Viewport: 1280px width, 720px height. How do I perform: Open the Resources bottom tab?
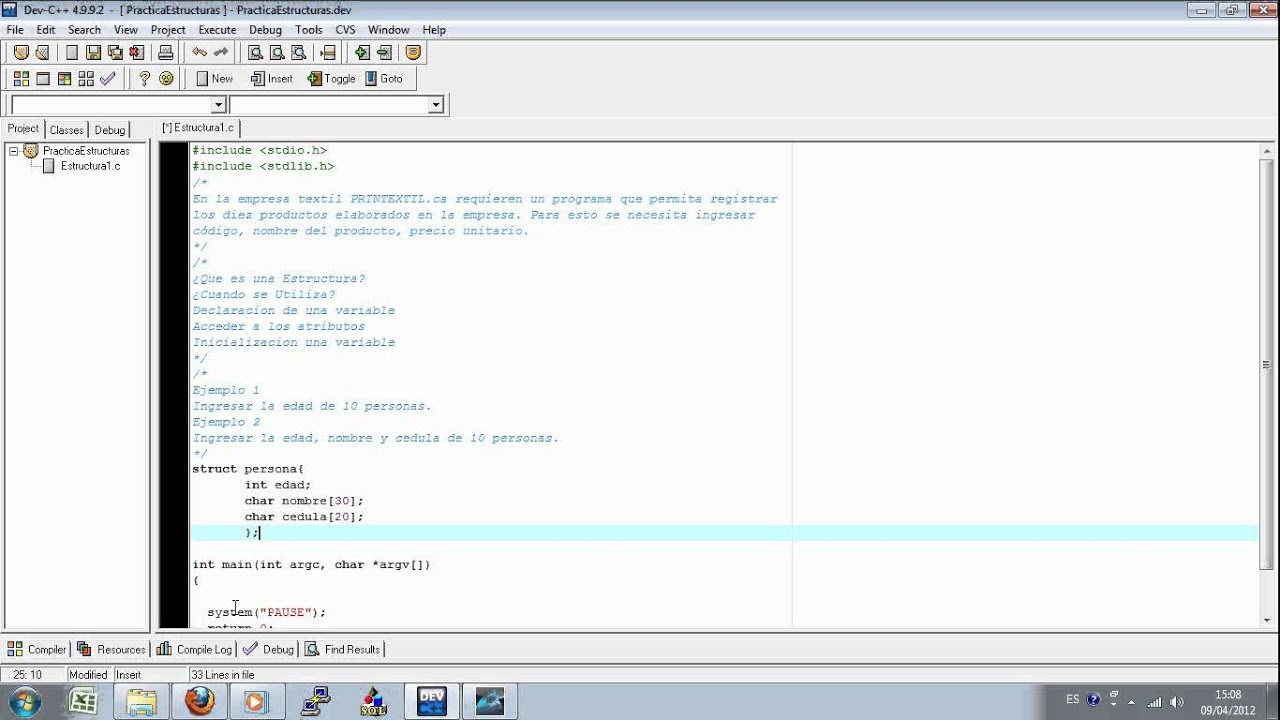click(112, 649)
